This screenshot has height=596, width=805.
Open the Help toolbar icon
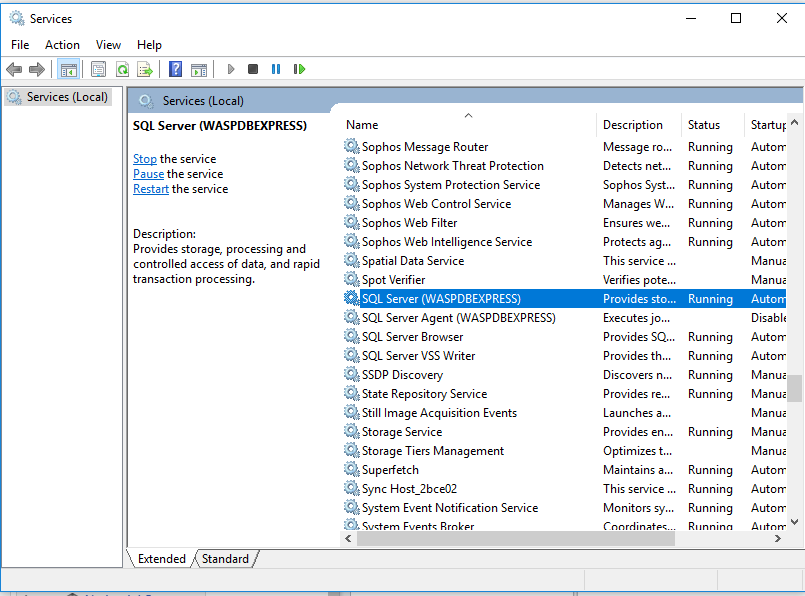click(176, 69)
